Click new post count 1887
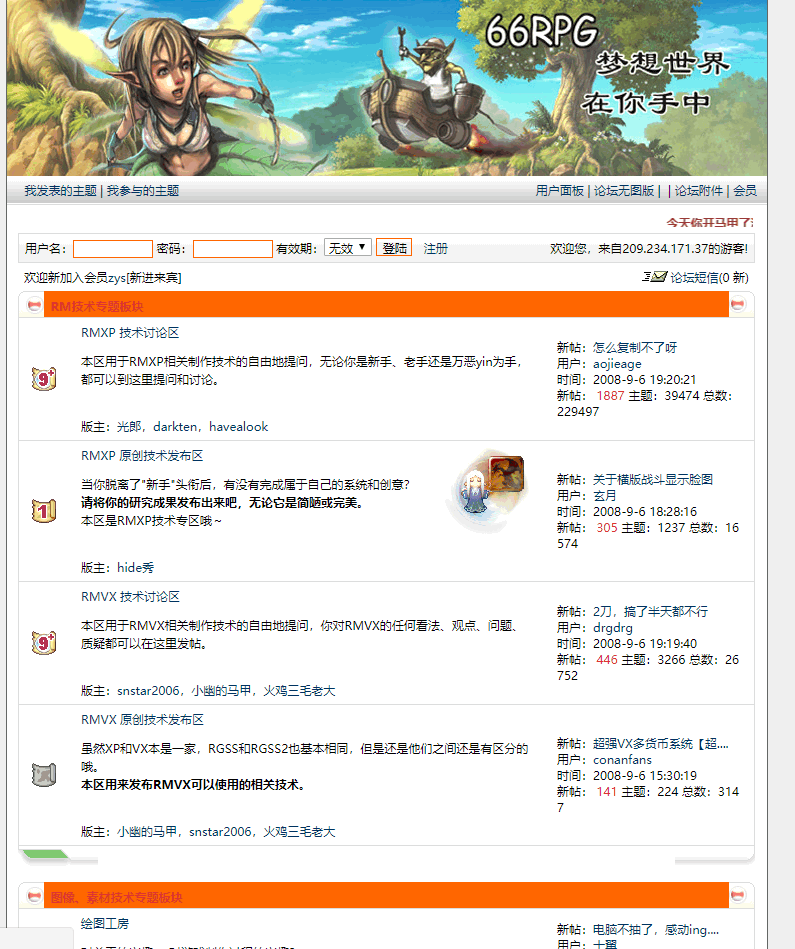Viewport: 795px width, 949px height. coord(610,396)
